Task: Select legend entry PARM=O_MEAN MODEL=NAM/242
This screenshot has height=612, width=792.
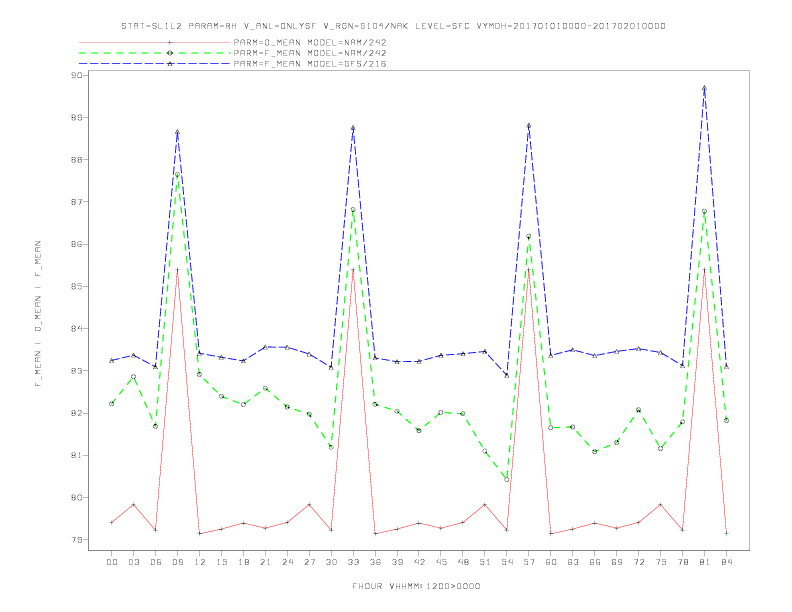Action: [x=310, y=42]
